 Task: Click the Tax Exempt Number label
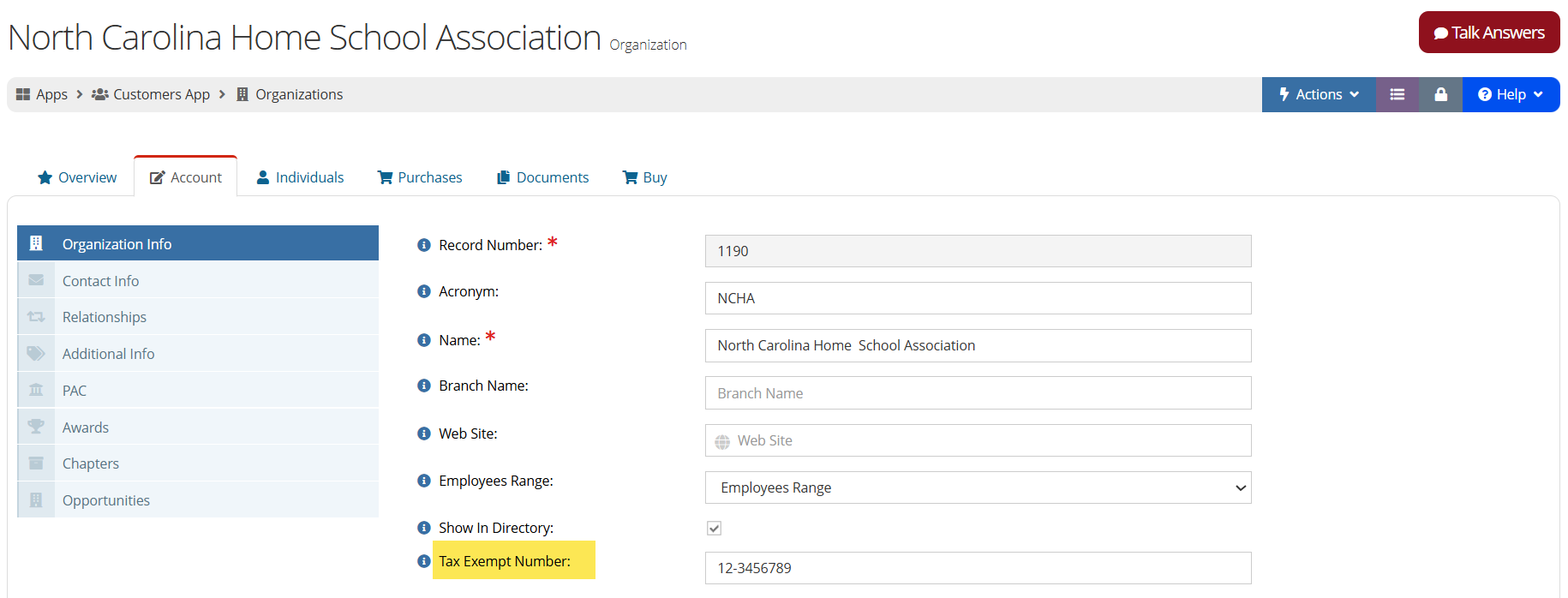point(505,561)
